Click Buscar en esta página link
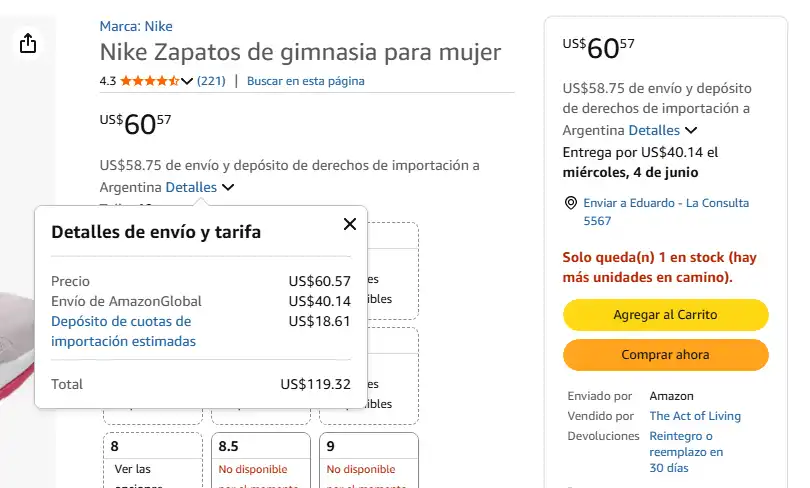 [306, 81]
